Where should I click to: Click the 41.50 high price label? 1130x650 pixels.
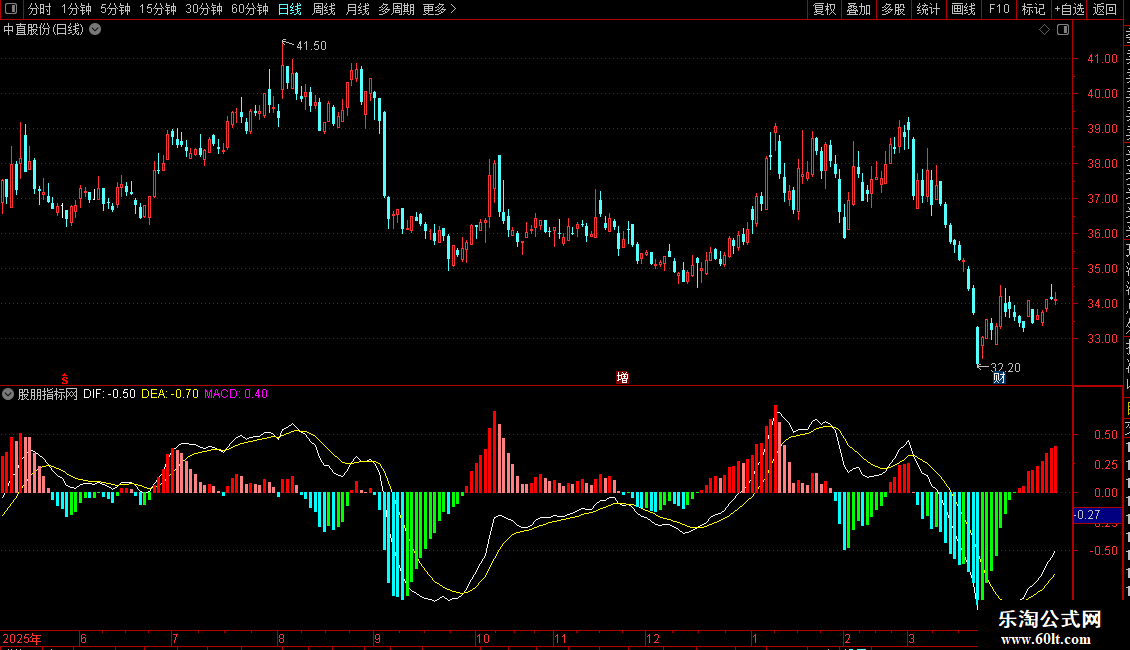[x=311, y=45]
